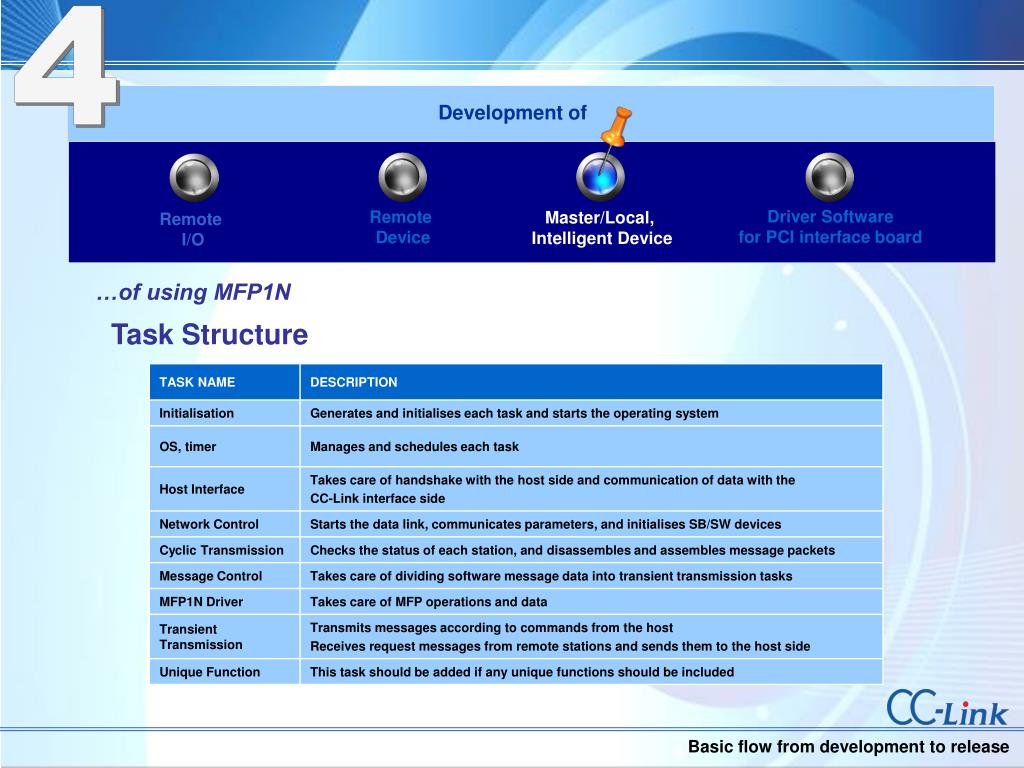This screenshot has height=768, width=1024.
Task: Click description "This task should be added if any unique functions"
Action: pyautogui.click(x=591, y=672)
